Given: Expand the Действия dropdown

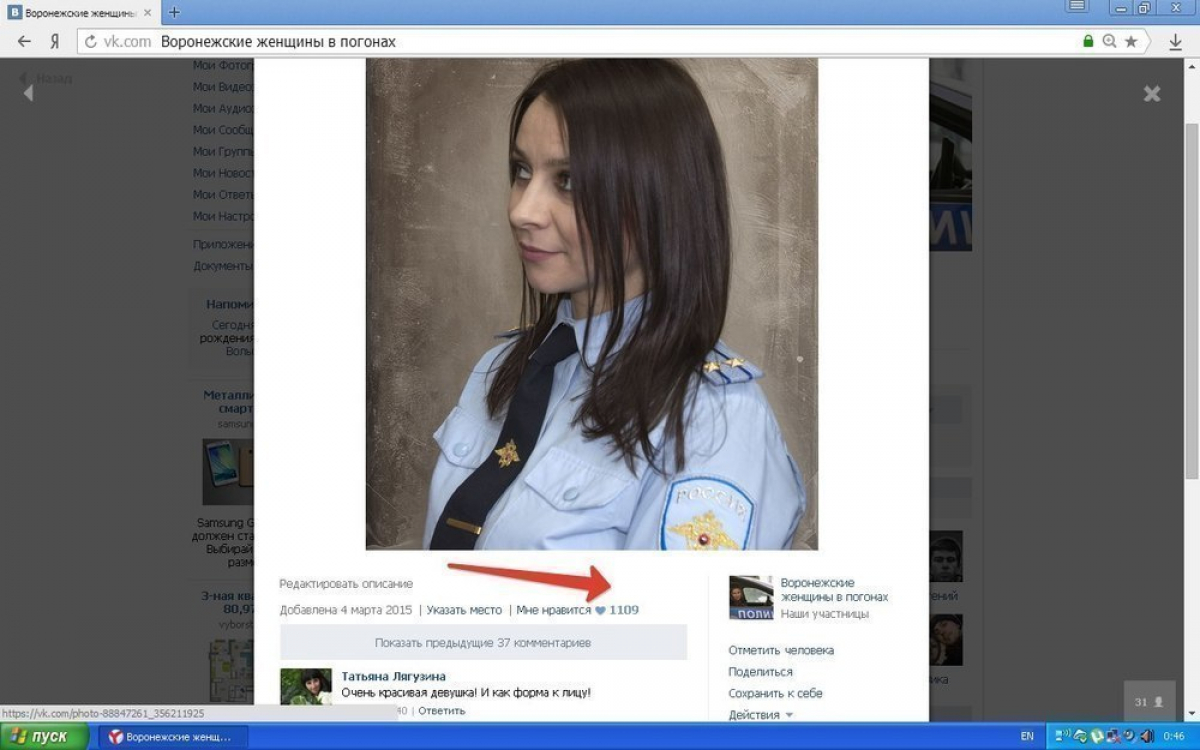Looking at the screenshot, I should point(760,715).
